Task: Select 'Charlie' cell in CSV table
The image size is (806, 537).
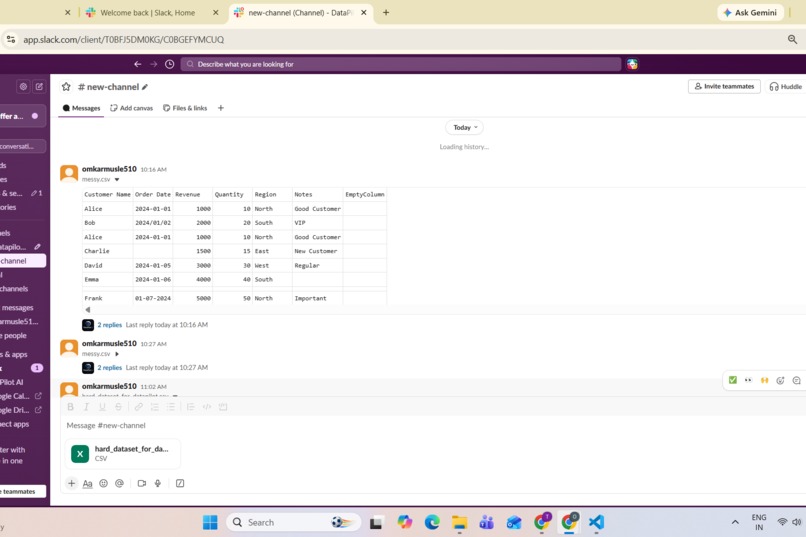Action: [107, 251]
